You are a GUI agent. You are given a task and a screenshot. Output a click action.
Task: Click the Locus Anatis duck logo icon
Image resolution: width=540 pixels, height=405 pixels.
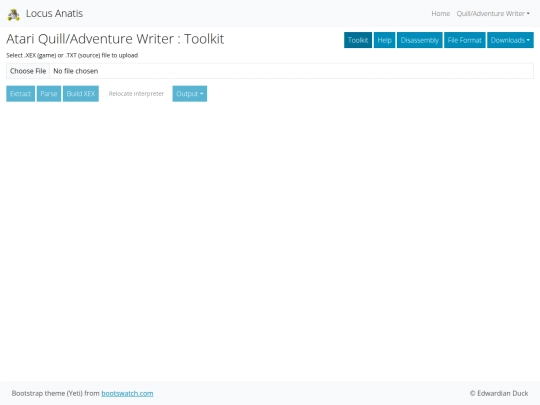pyautogui.click(x=13, y=14)
